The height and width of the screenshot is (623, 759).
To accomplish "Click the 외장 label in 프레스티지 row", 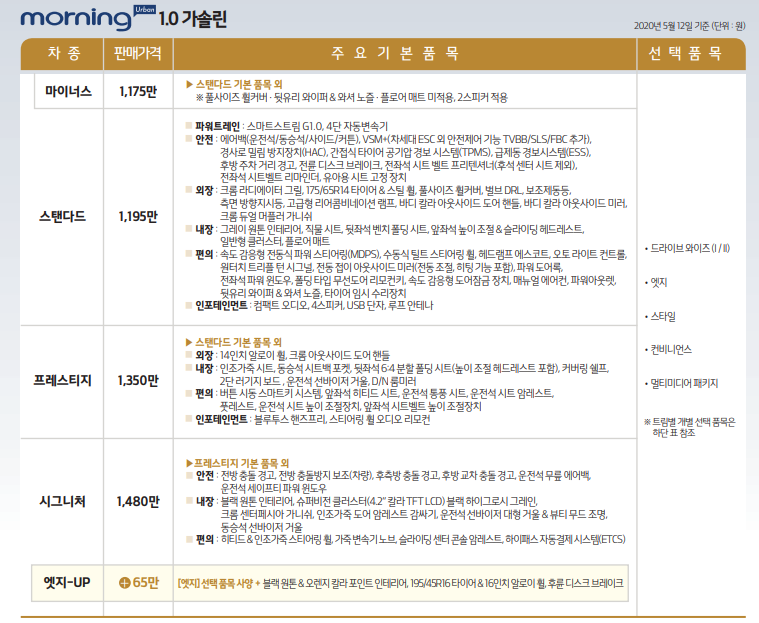I will pyautogui.click(x=204, y=355).
